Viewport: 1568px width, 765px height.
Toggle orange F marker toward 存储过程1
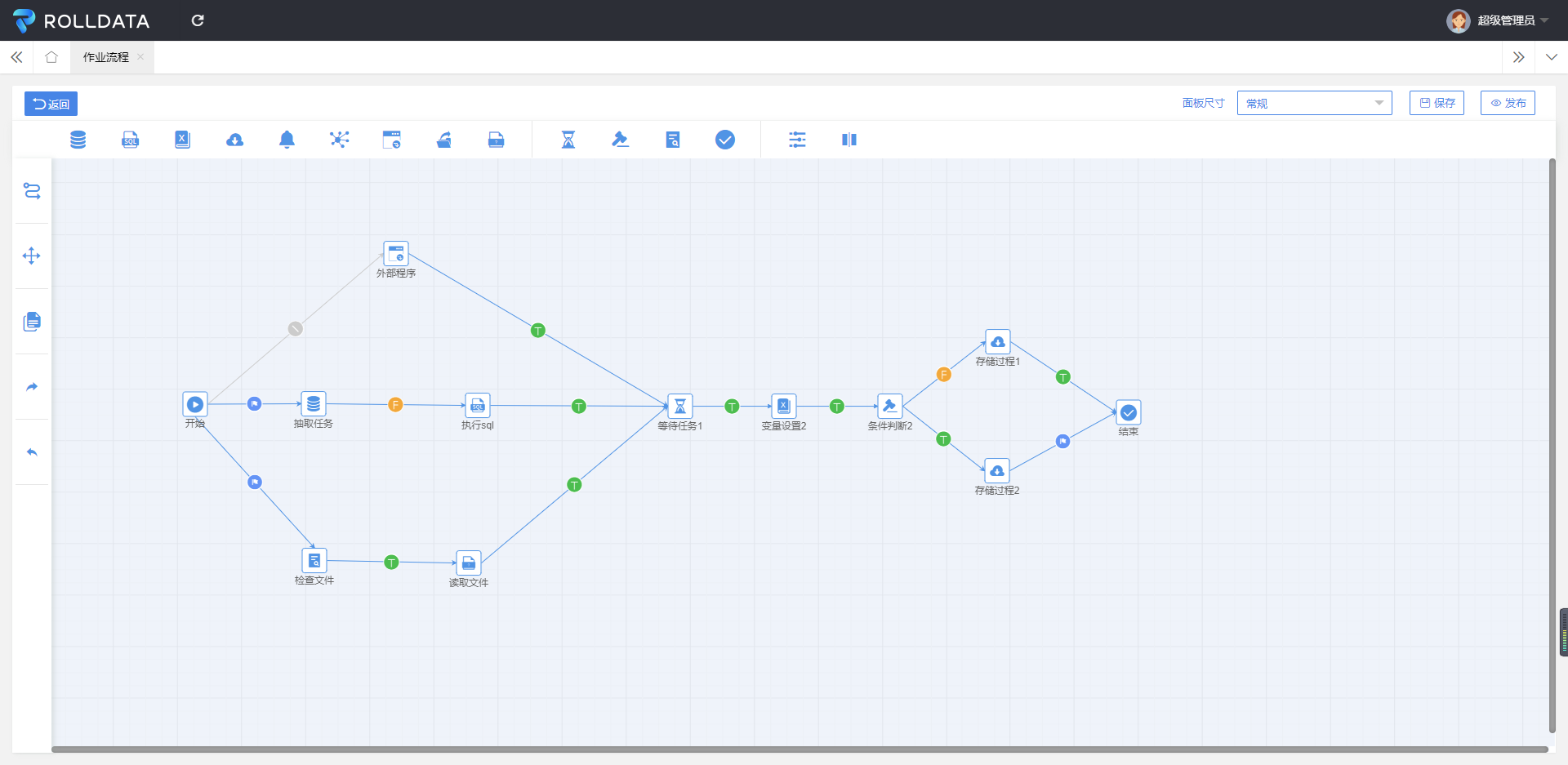pos(944,375)
